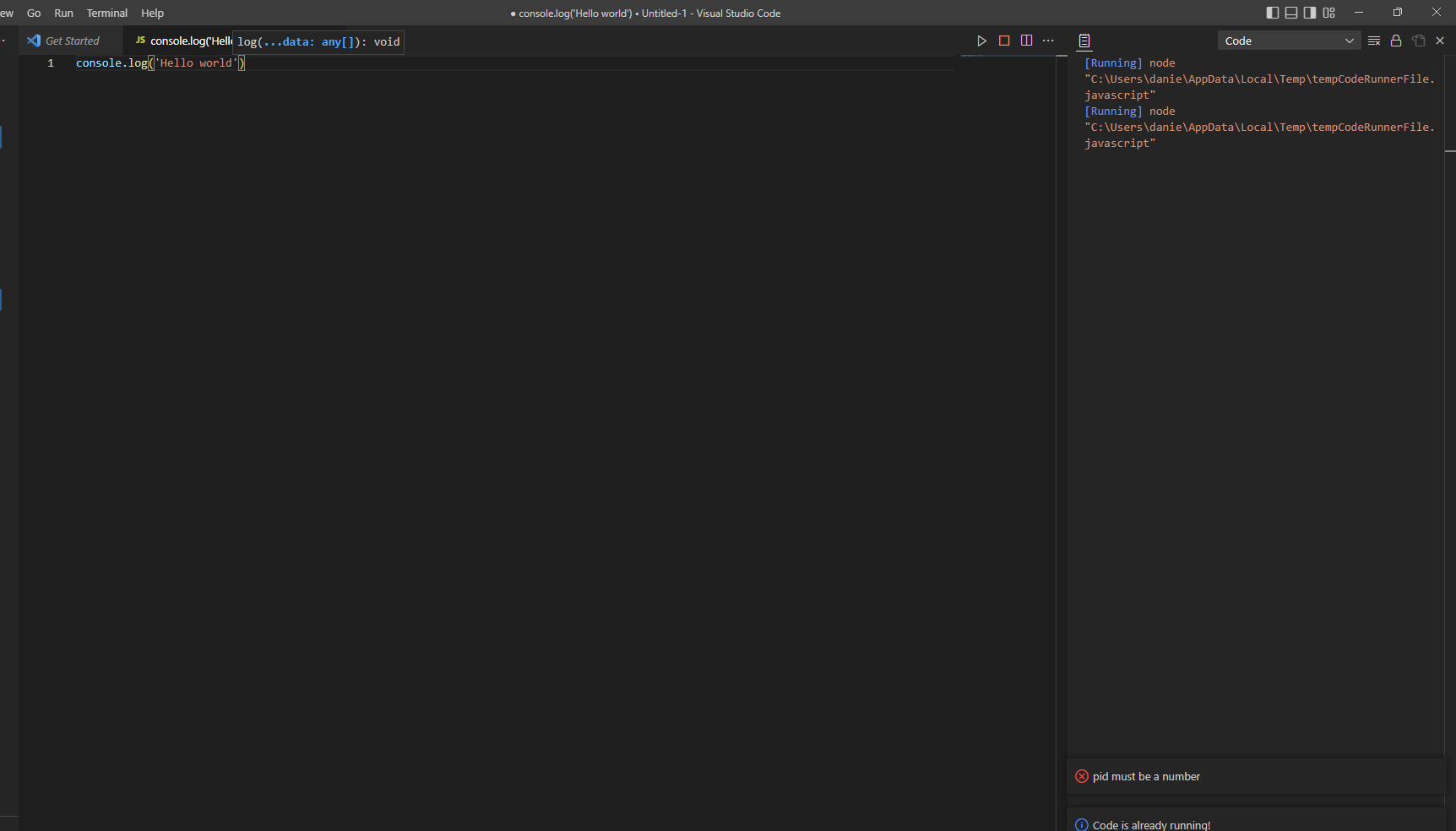The image size is (1456, 831).
Task: Switch to the Get Started tab
Action: 71,41
